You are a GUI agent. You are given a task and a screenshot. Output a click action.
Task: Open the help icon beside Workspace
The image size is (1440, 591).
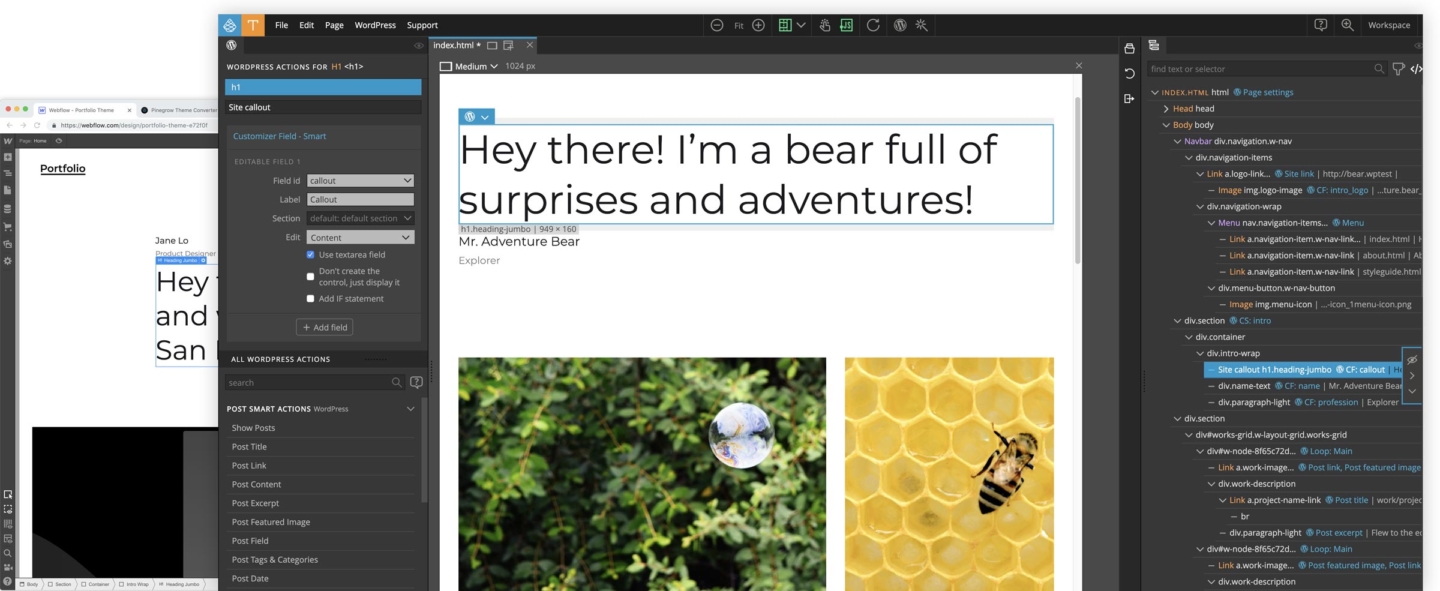1321,25
